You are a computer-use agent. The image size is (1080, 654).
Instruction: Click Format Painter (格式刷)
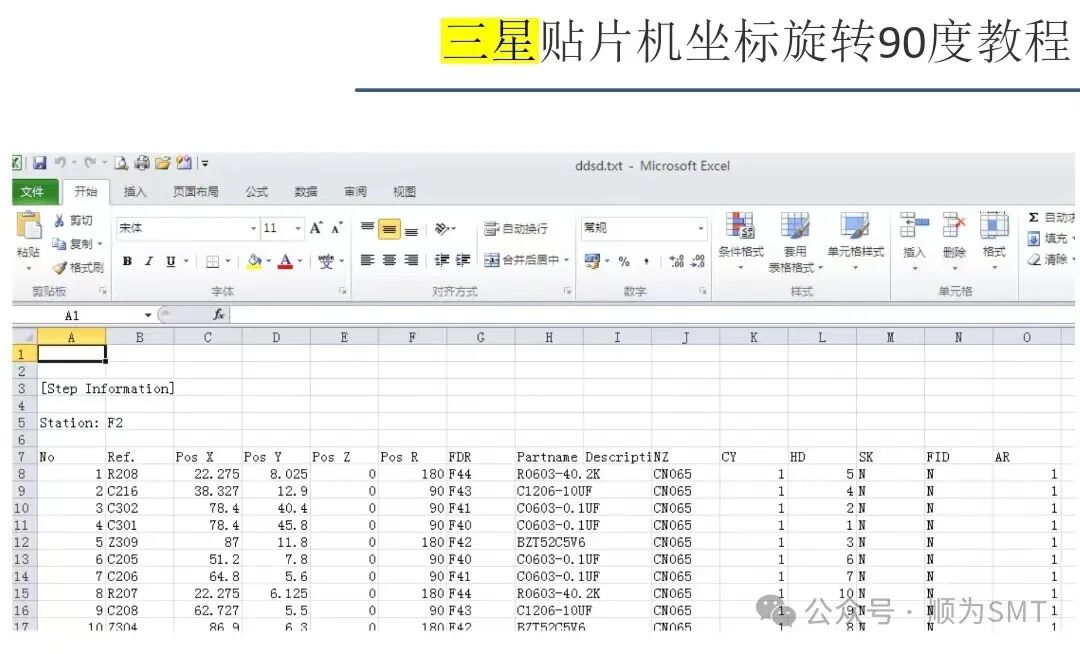78,267
